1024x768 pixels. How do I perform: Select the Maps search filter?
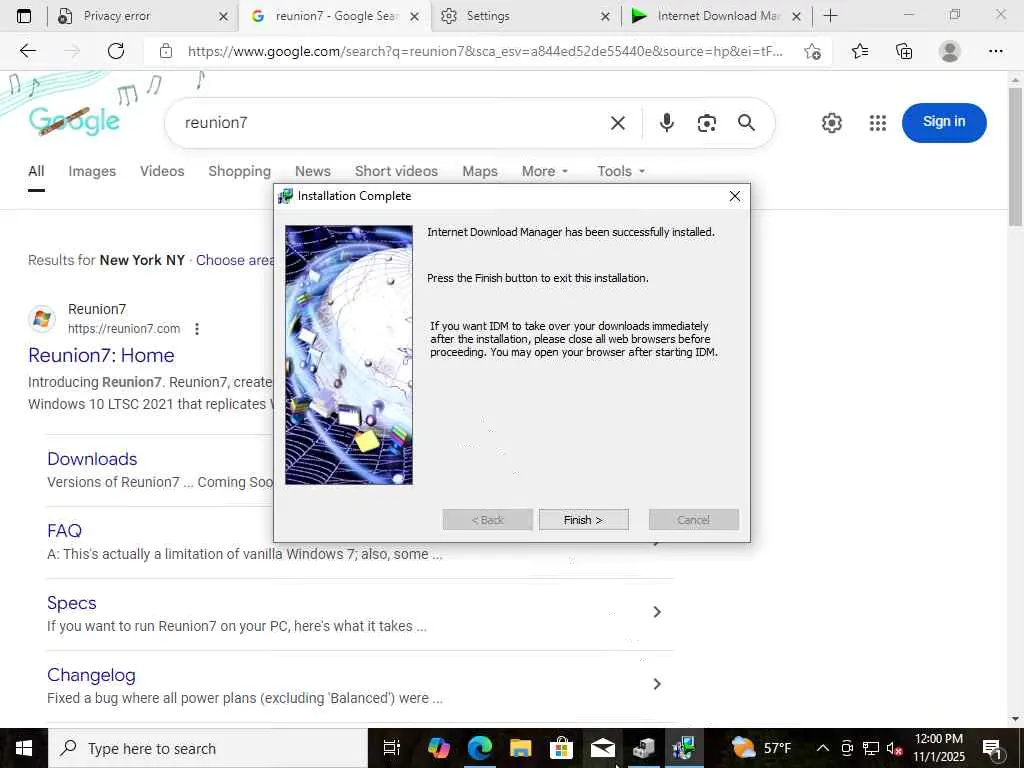point(480,171)
